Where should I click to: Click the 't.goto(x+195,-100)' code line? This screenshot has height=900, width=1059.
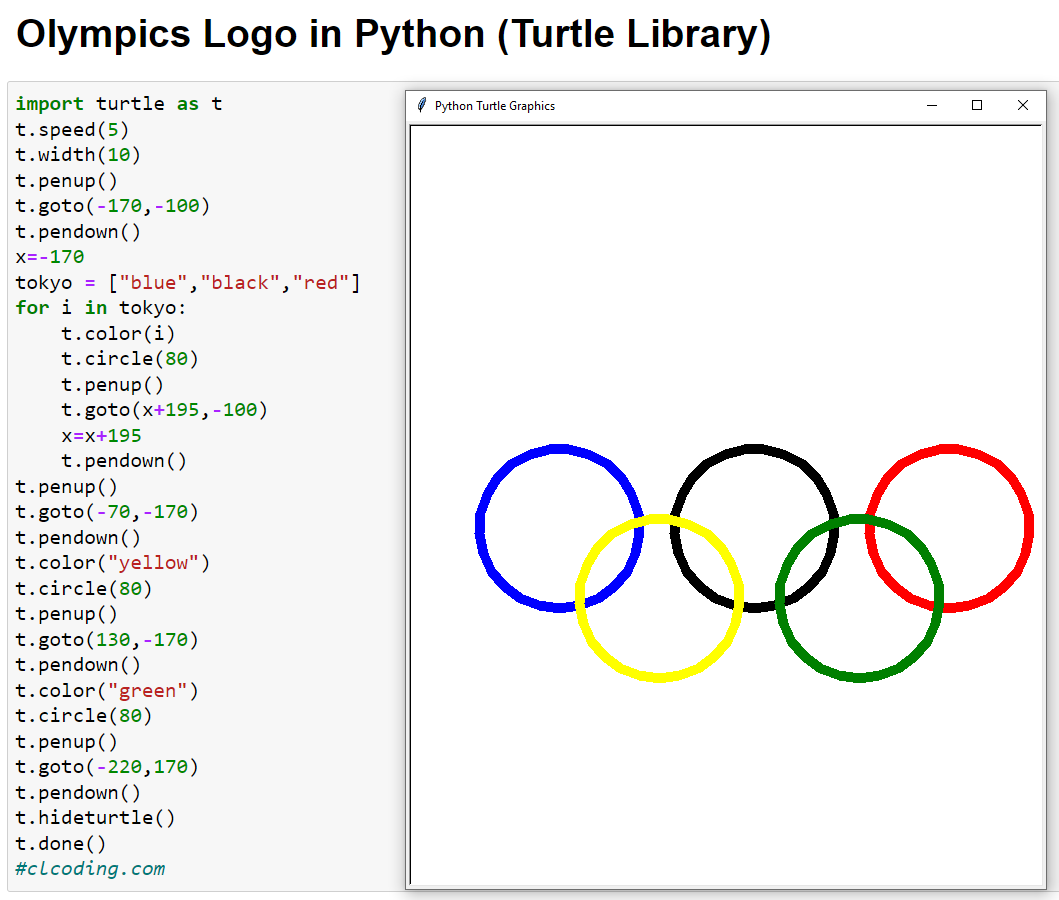coord(165,411)
